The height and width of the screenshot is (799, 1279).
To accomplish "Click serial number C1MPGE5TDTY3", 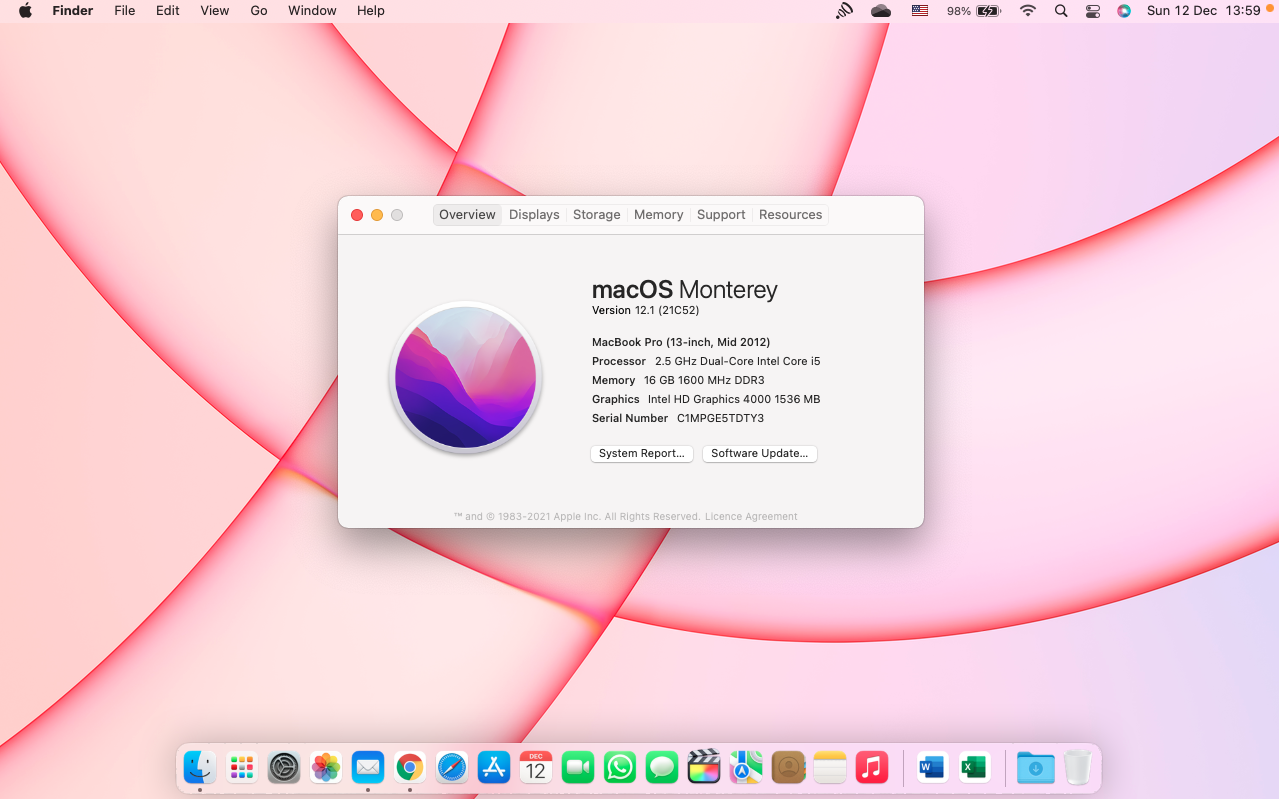I will pyautogui.click(x=720, y=419).
